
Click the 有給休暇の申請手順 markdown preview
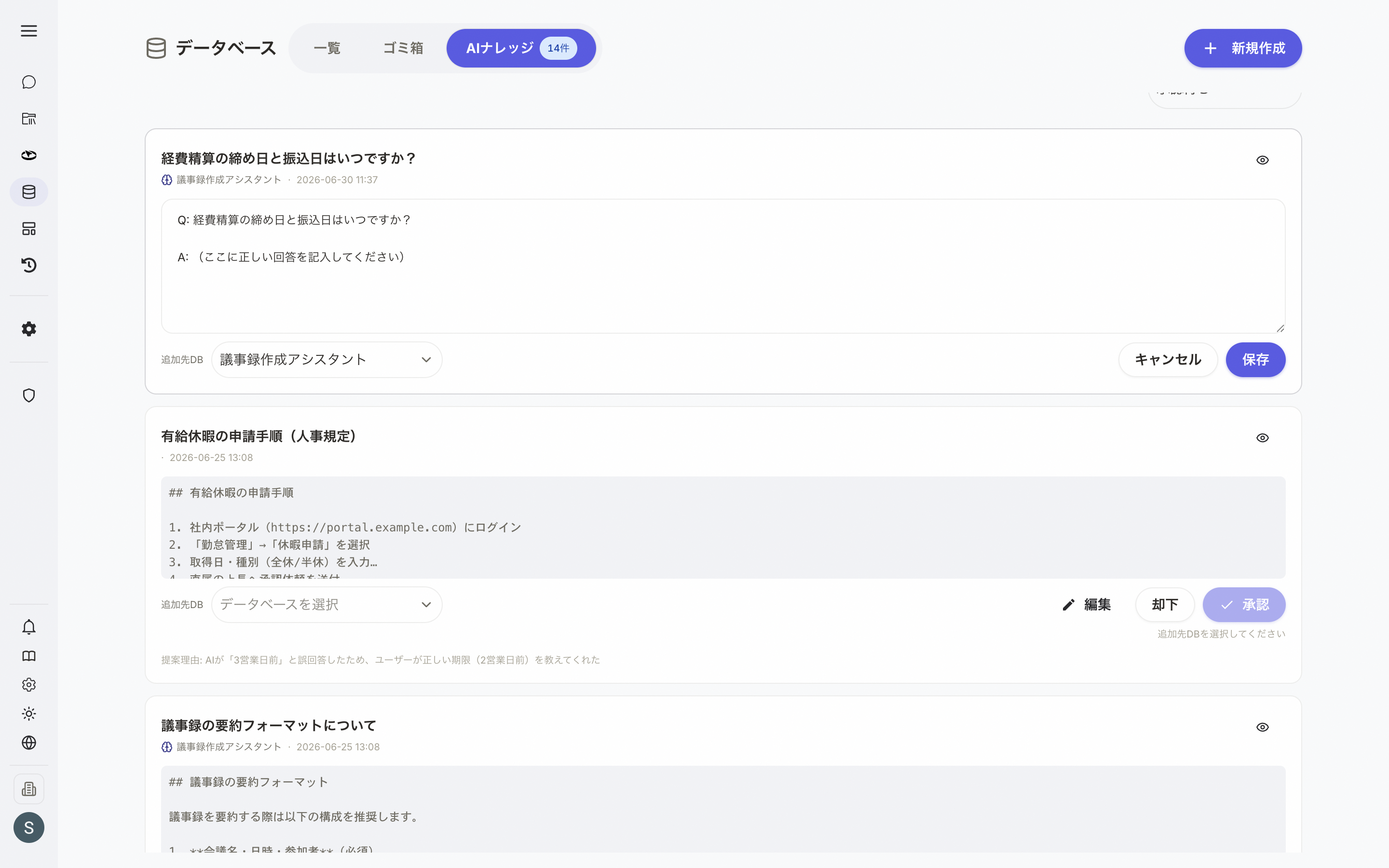pyautogui.click(x=722, y=528)
